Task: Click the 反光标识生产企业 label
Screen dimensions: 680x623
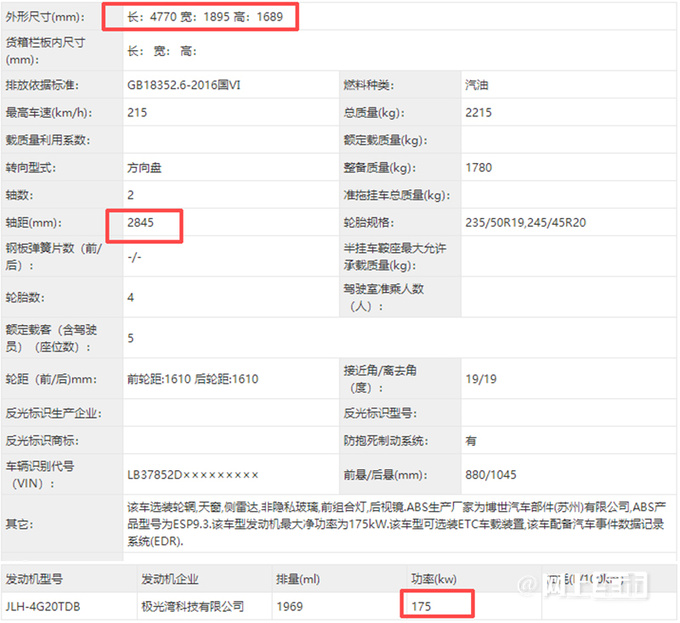Action: 53,414
